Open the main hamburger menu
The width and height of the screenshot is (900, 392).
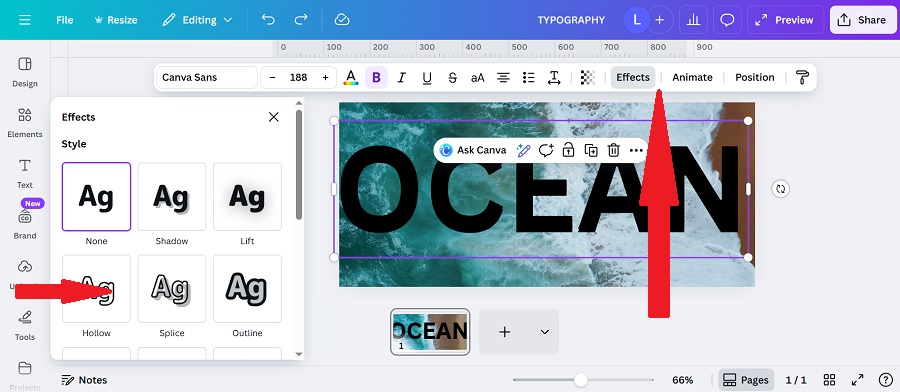25,20
